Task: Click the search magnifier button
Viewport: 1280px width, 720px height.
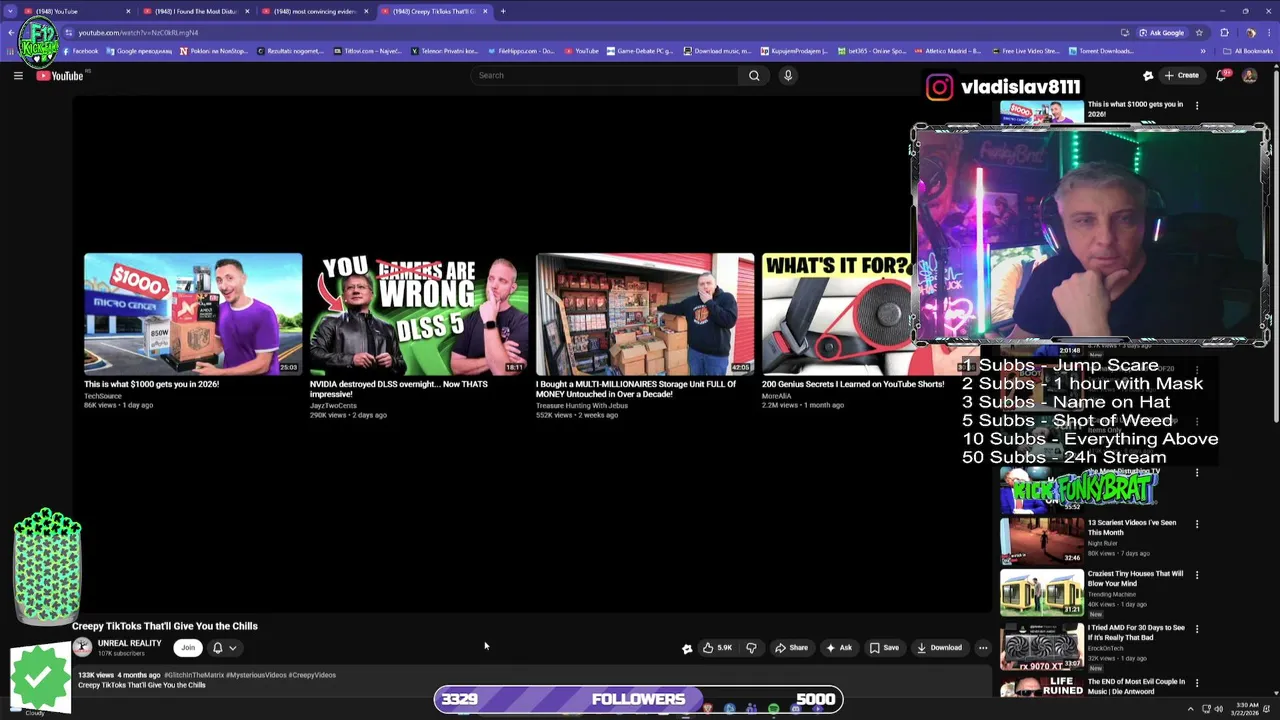Action: (x=754, y=75)
